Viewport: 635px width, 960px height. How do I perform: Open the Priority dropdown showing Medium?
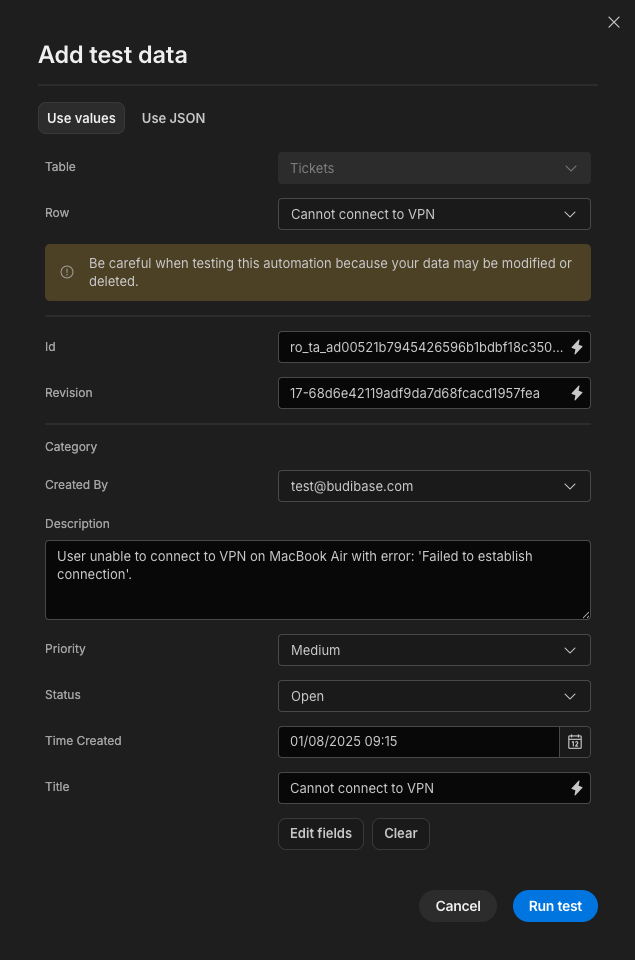pyautogui.click(x=434, y=650)
